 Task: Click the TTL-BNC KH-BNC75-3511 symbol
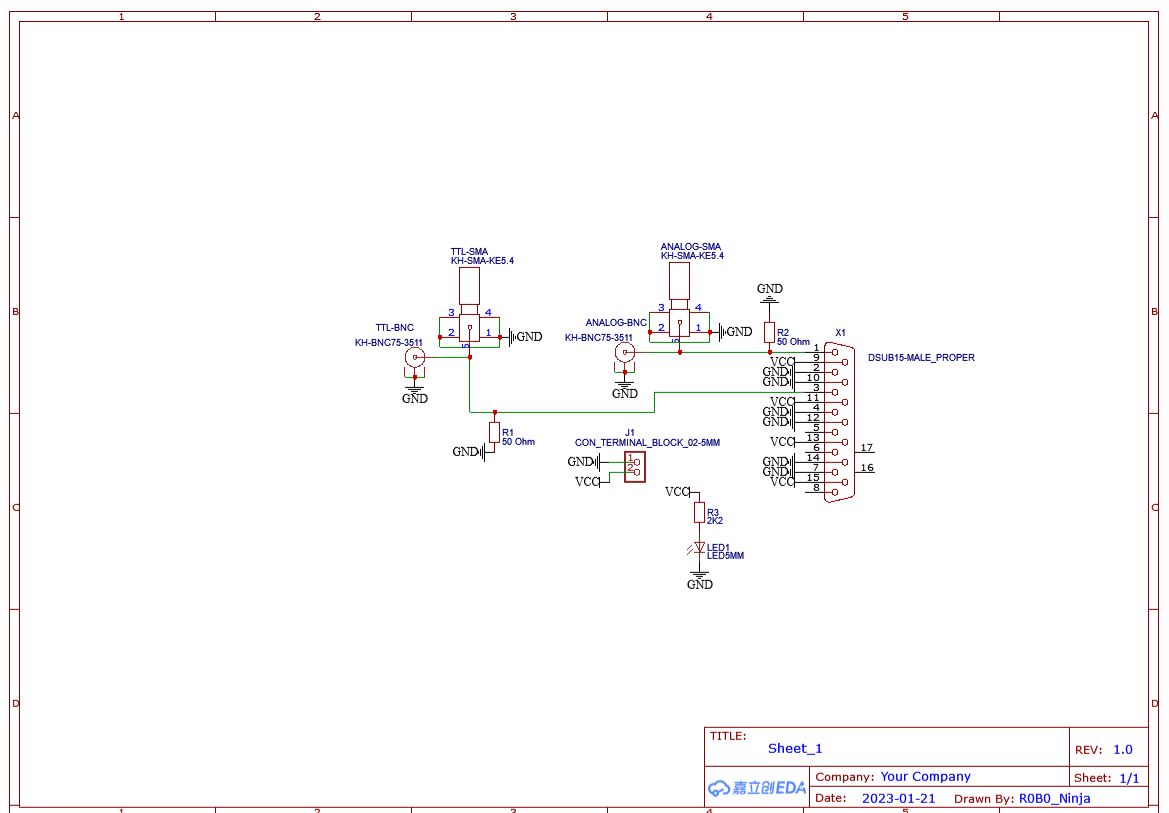point(414,357)
